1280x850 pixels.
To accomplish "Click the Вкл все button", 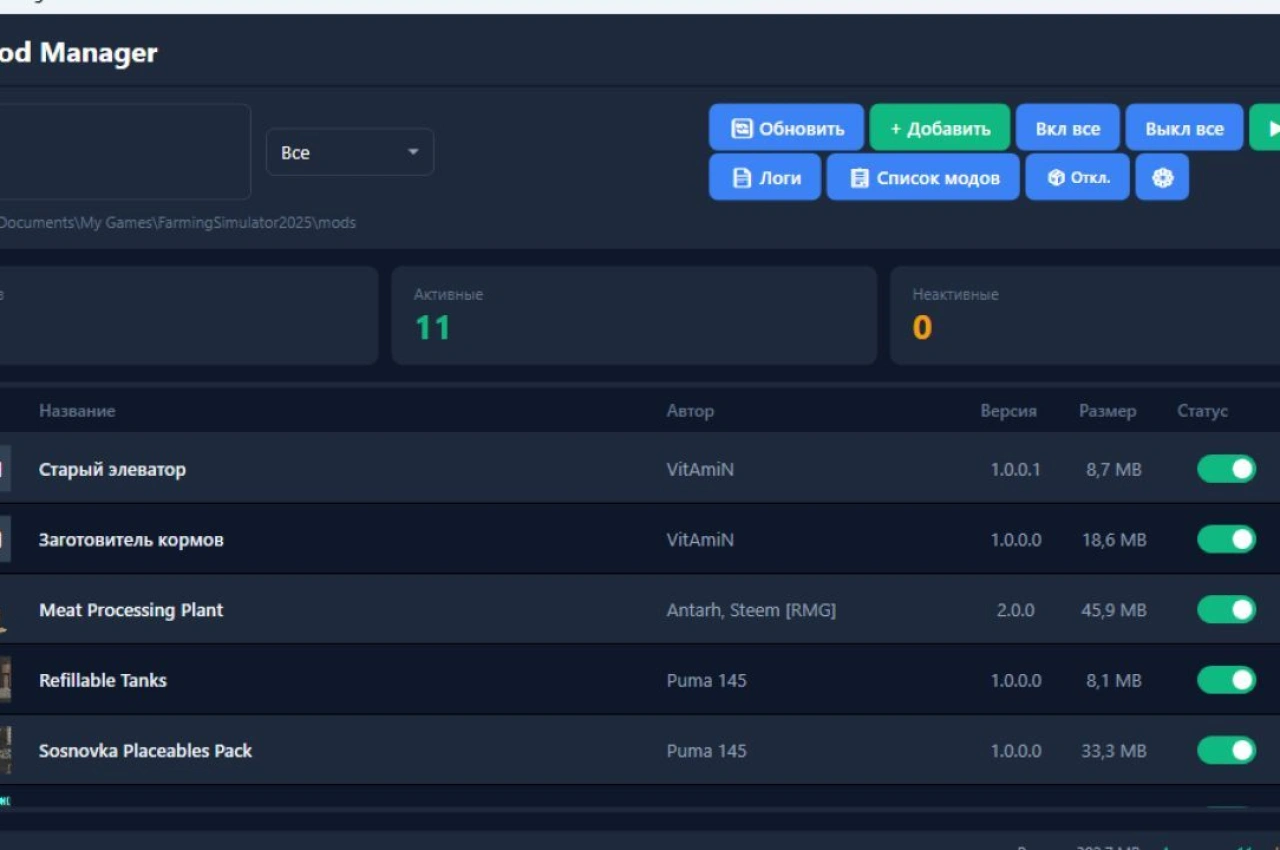I will coord(1067,128).
